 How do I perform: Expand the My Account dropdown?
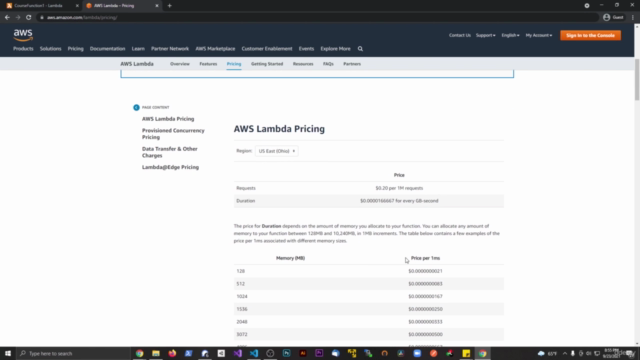click(x=538, y=35)
